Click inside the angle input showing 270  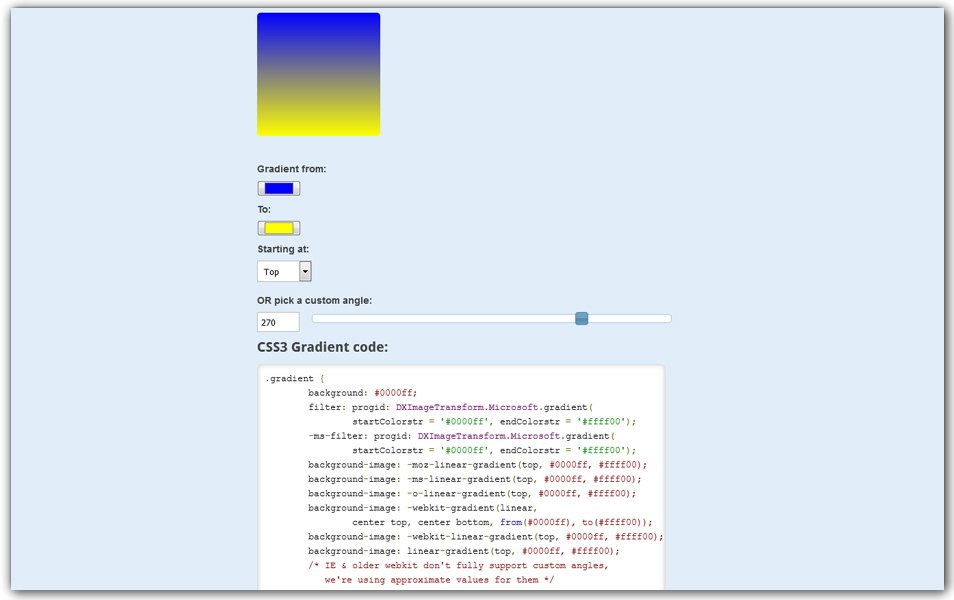277,321
